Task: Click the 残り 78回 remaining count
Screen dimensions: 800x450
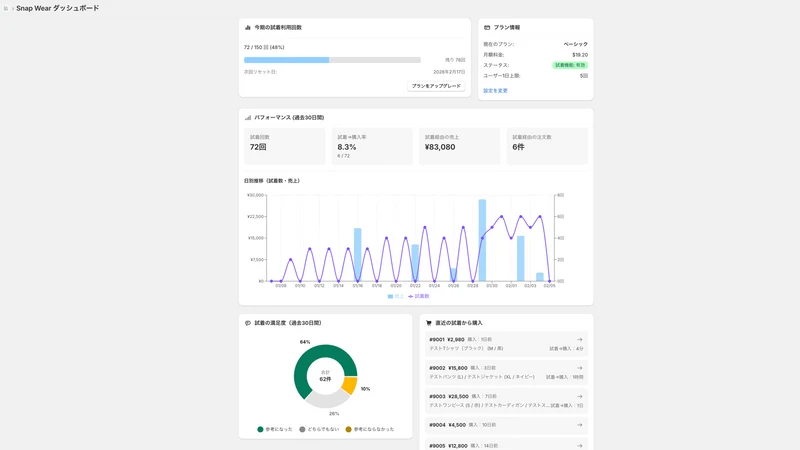Action: point(455,60)
